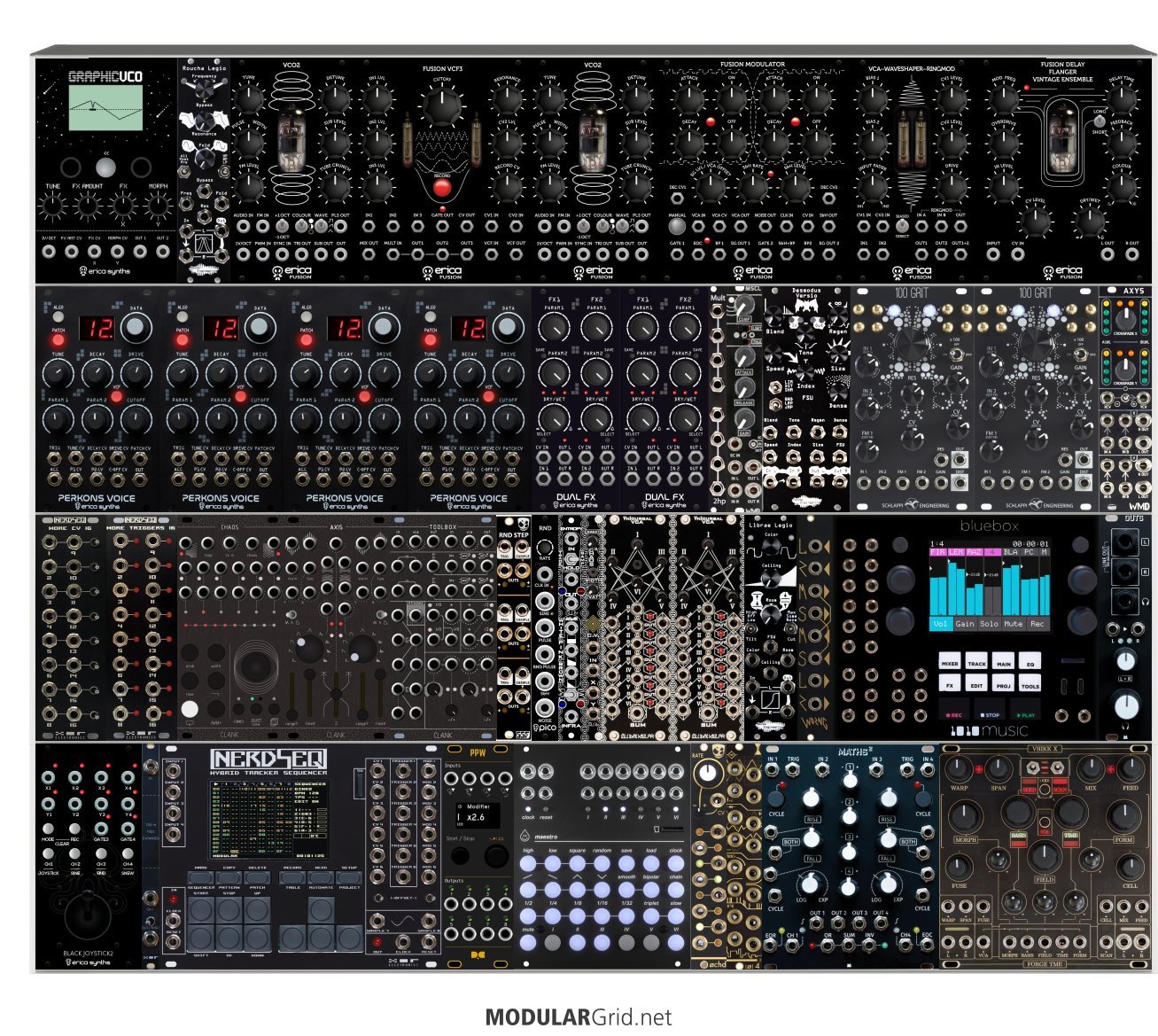Click the x2.6 modifier value on PPW
This screenshot has width=1158, height=1036.
(x=478, y=817)
